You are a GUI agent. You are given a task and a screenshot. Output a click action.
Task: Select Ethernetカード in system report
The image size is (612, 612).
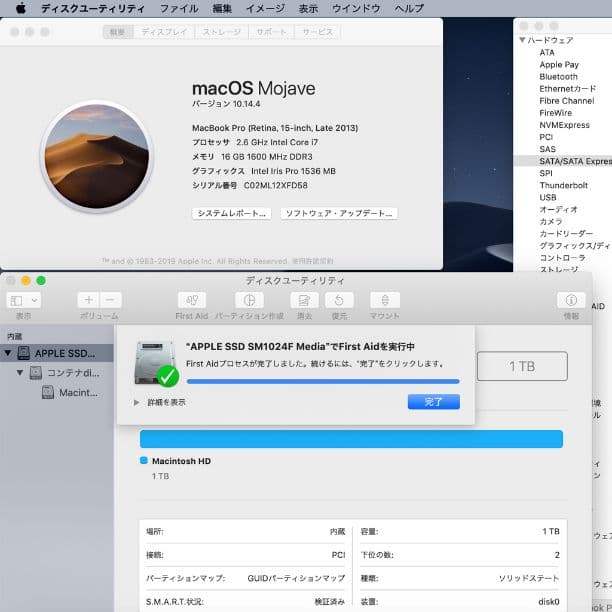click(x=568, y=89)
